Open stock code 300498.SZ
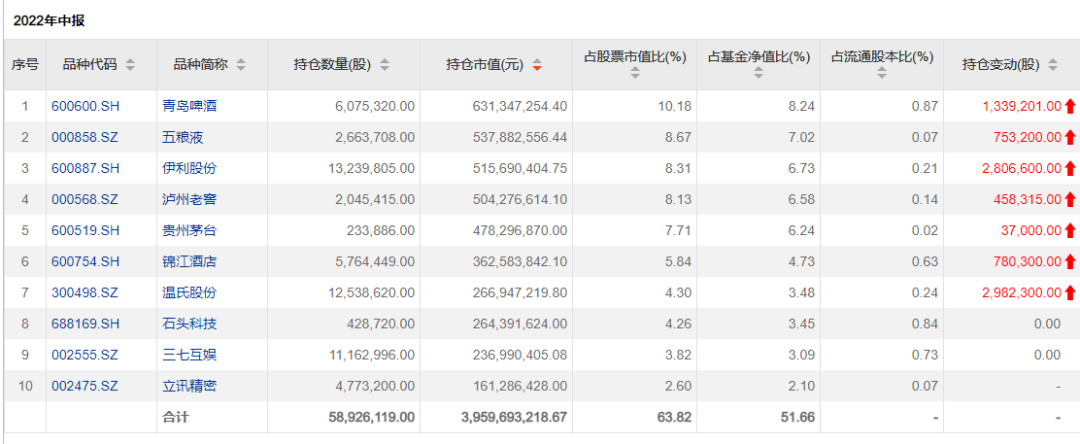1080x444 pixels. point(85,293)
